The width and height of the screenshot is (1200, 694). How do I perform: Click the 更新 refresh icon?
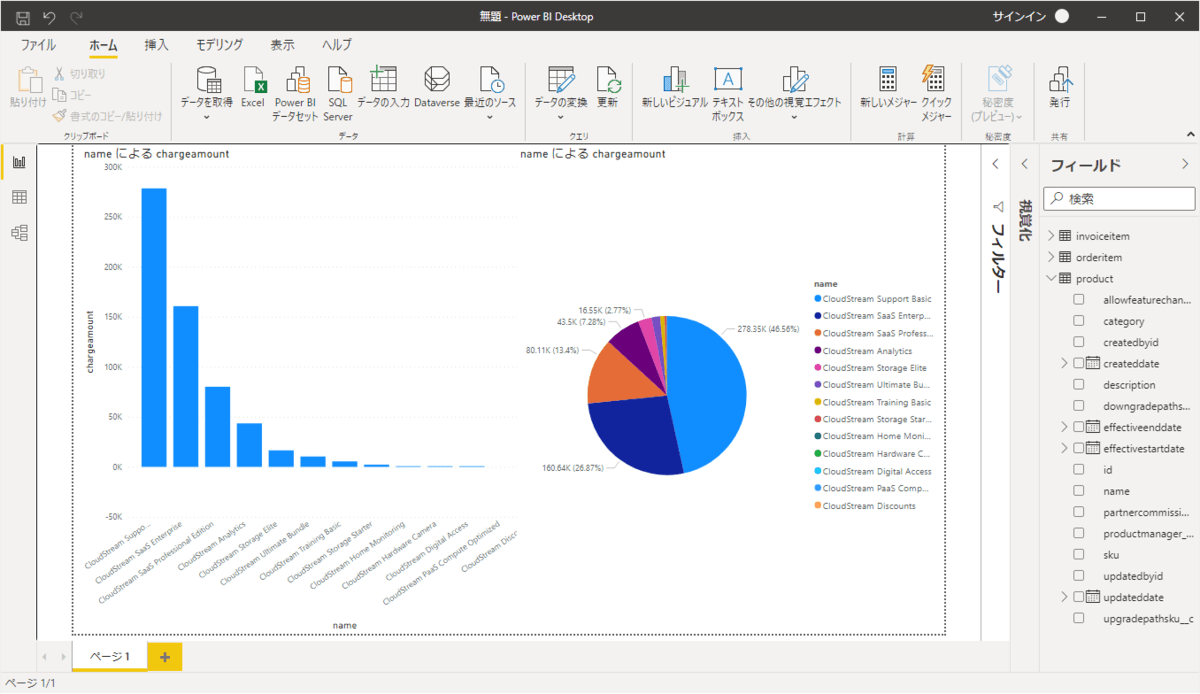coord(607,81)
